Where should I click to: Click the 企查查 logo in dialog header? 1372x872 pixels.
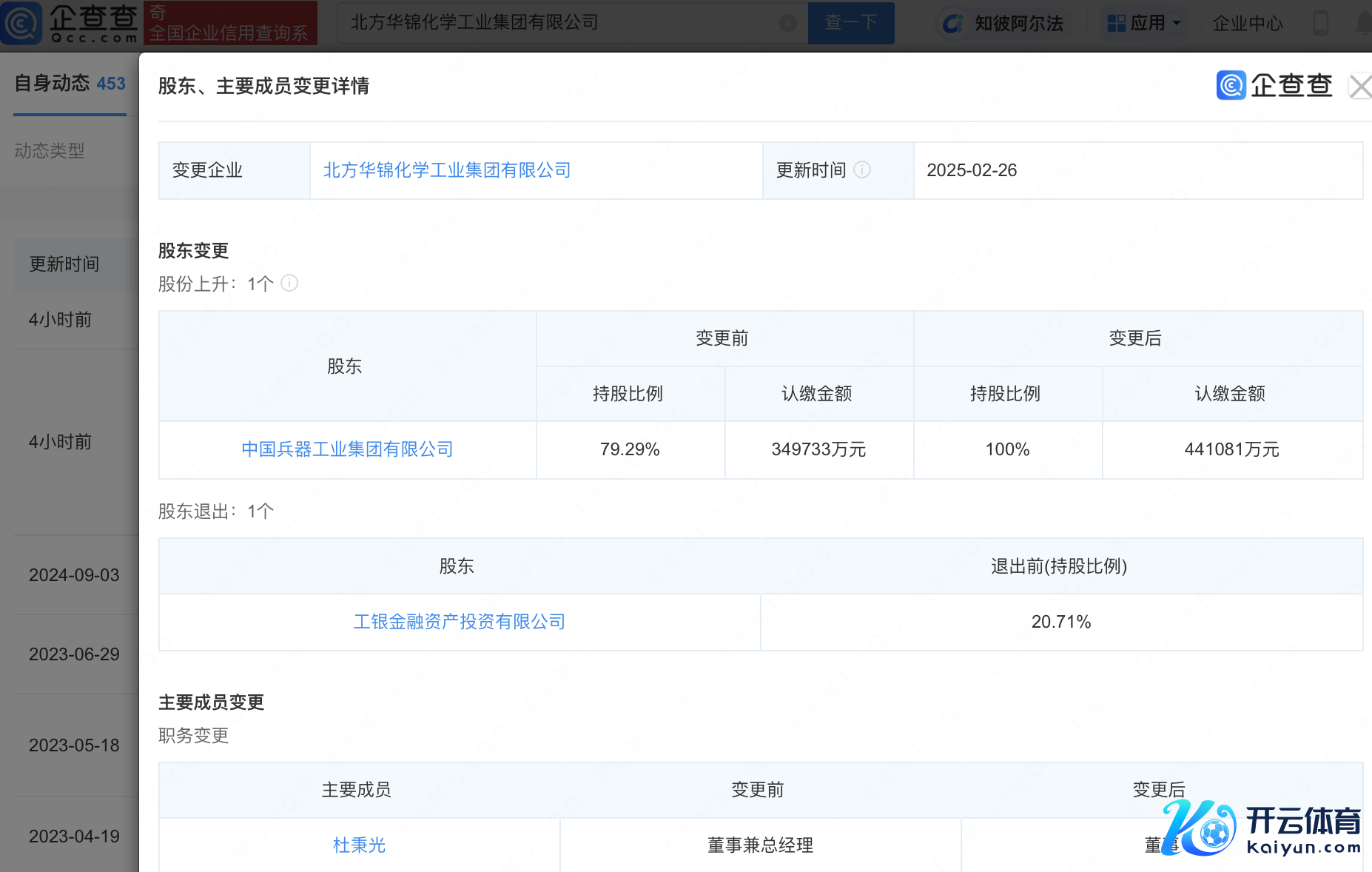[1274, 86]
